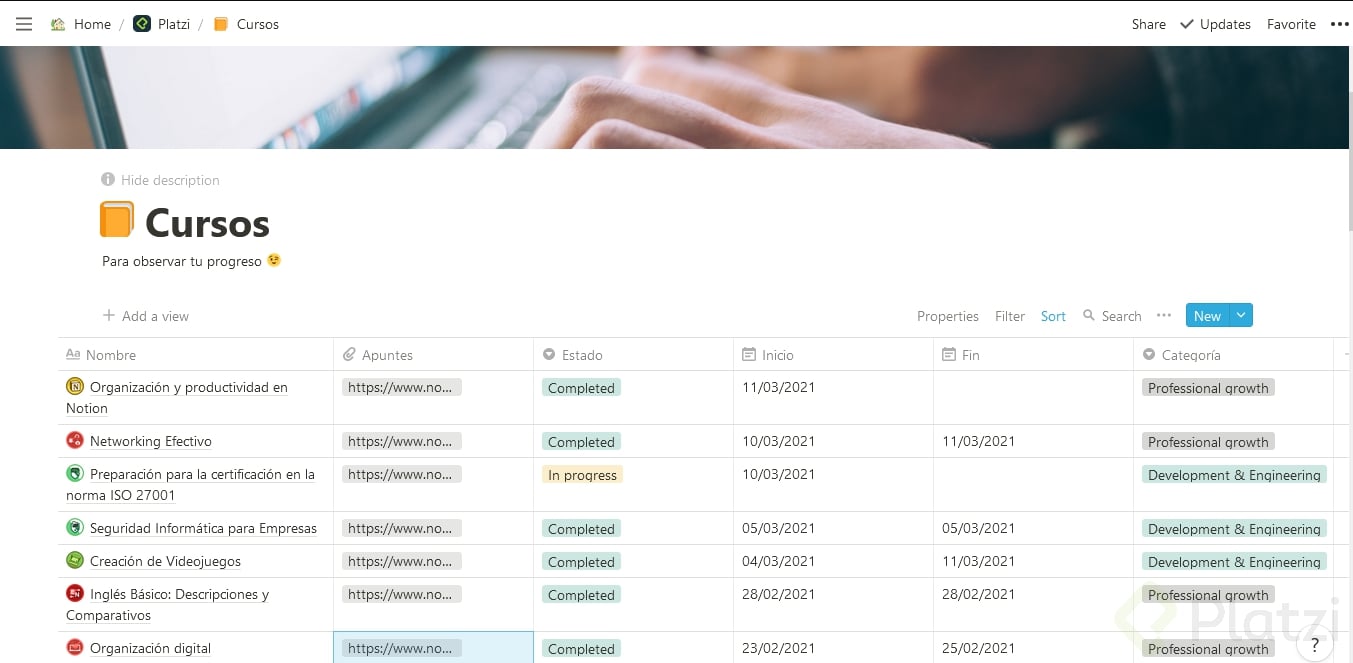1353x663 pixels.
Task: Click Fin date 05/03/2021 for Seguridad Informática
Action: click(978, 528)
